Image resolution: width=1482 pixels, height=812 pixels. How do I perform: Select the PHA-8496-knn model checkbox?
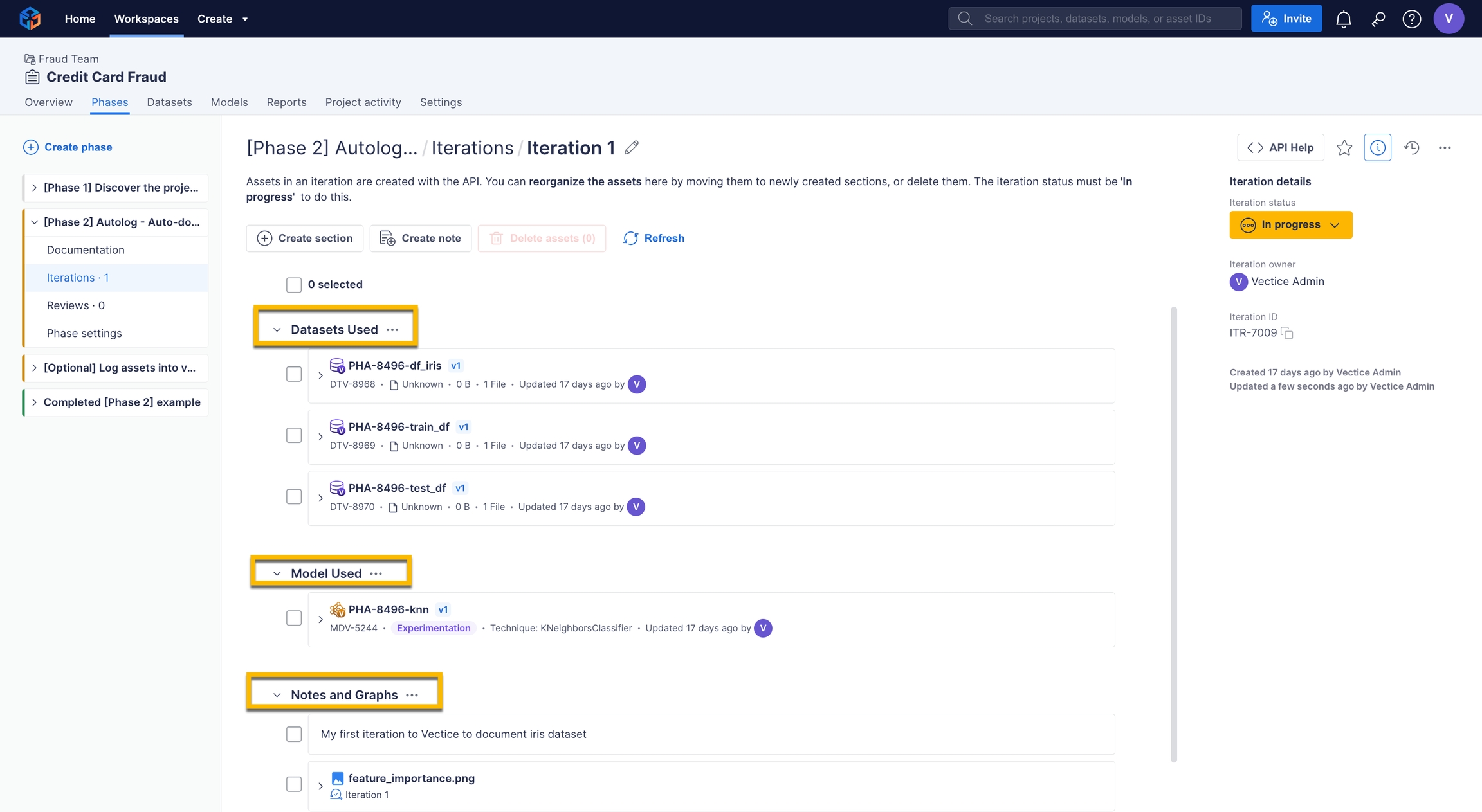coord(294,618)
